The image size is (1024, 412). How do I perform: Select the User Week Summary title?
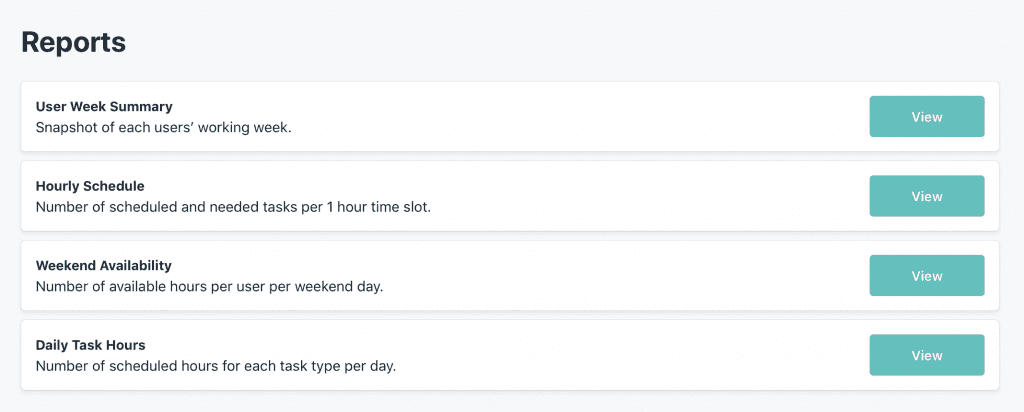coord(104,106)
